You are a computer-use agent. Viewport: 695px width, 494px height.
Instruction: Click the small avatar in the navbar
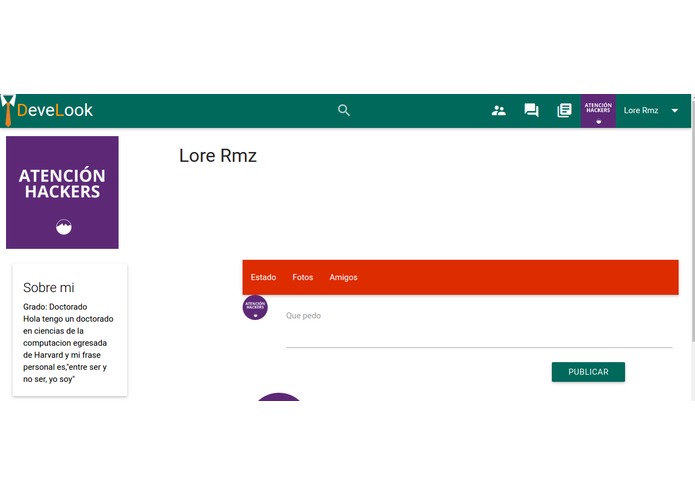point(598,111)
